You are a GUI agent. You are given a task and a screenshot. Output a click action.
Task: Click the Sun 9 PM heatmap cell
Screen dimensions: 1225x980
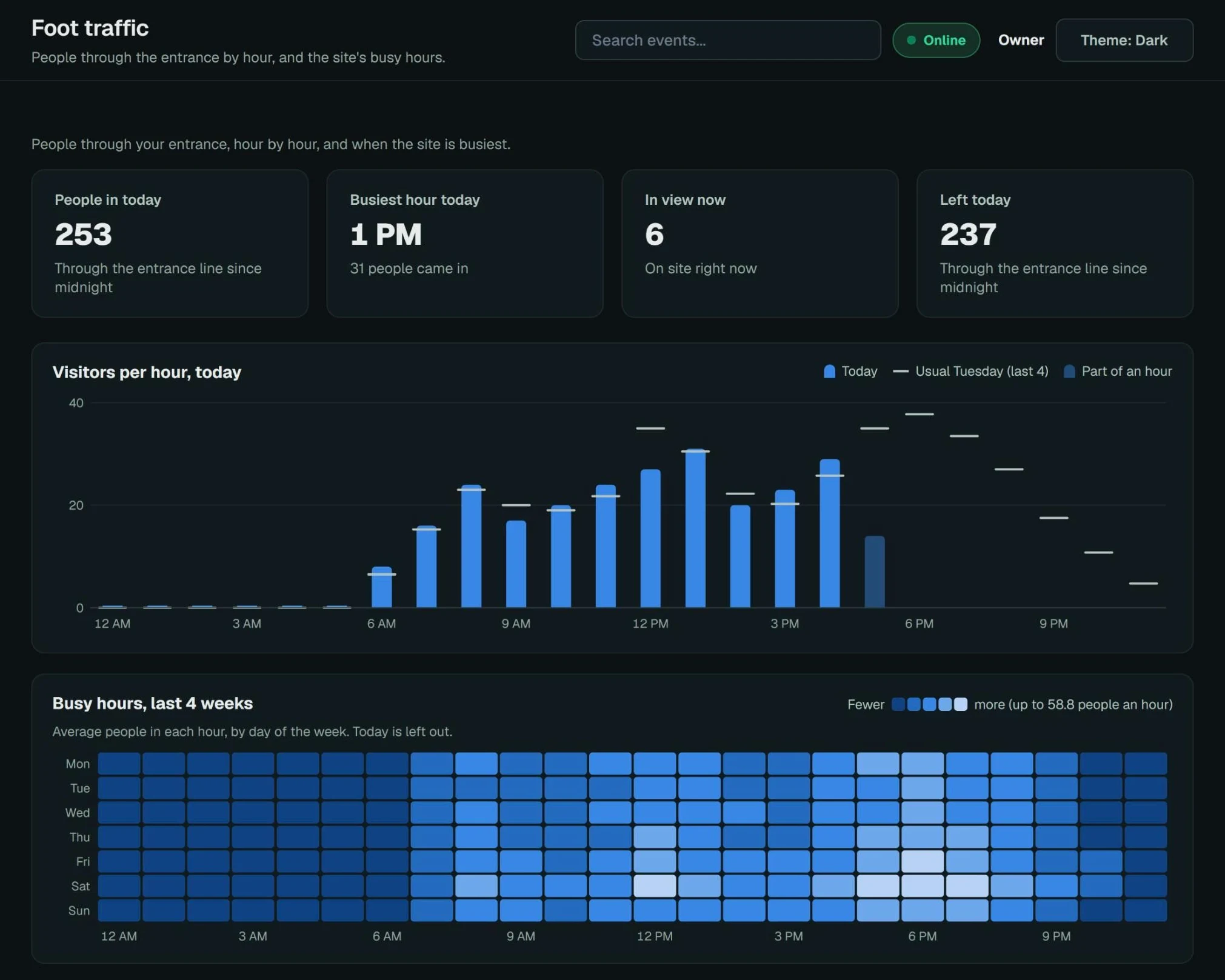[x=1056, y=910]
